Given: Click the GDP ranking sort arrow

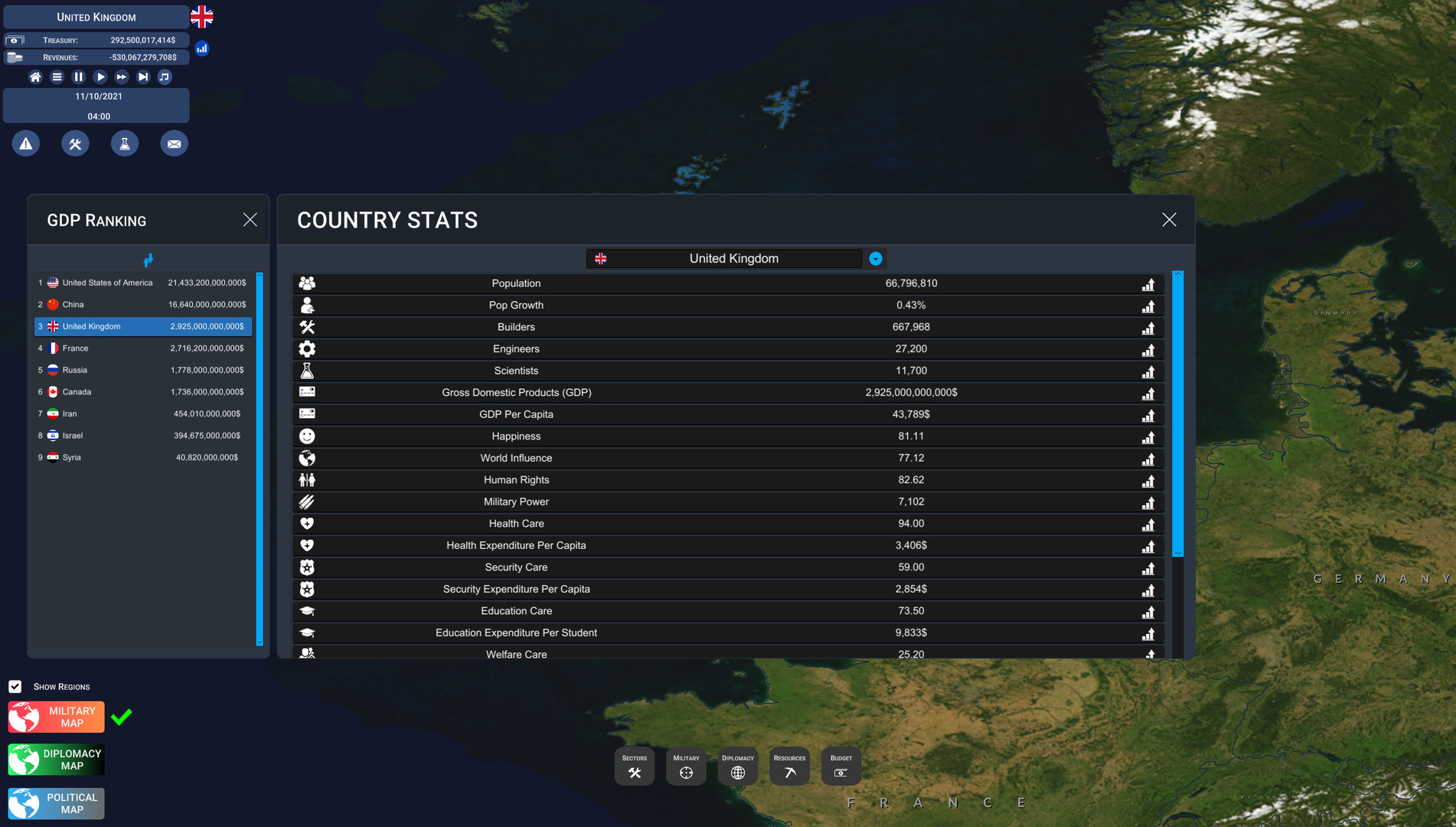Looking at the screenshot, I should coord(149,260).
